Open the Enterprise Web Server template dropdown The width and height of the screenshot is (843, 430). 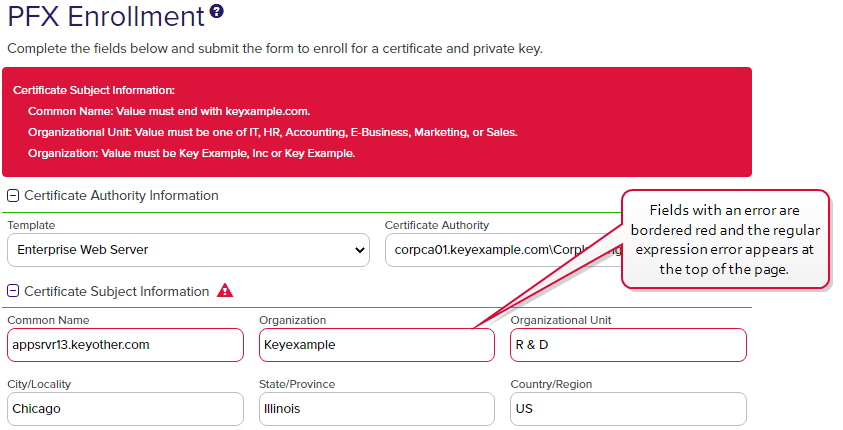(188, 250)
